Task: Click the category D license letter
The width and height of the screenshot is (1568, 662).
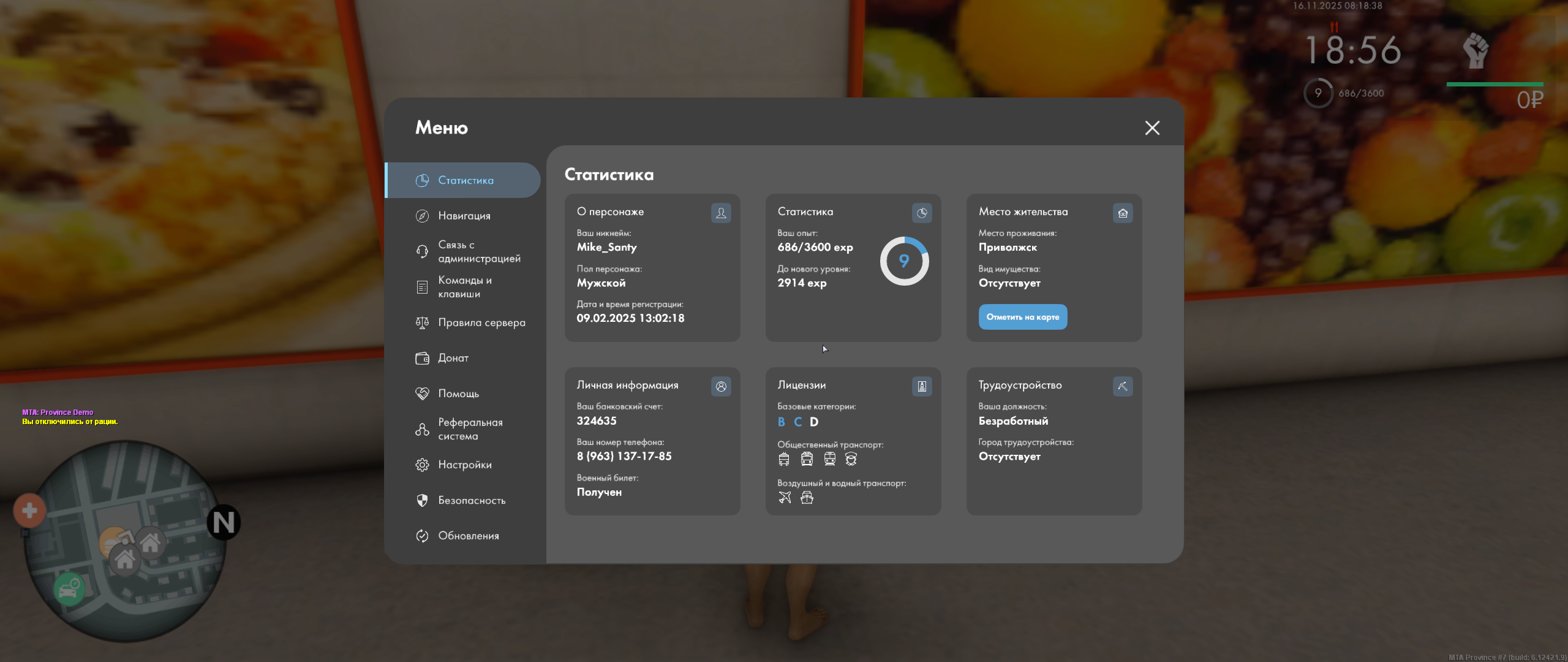Action: point(814,422)
